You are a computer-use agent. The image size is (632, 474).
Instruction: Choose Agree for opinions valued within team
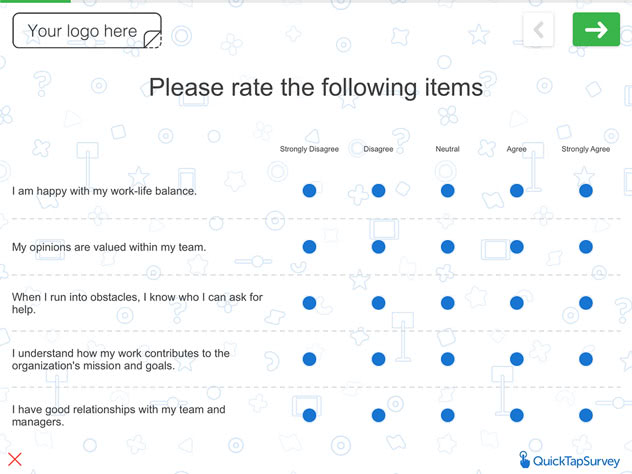517,247
